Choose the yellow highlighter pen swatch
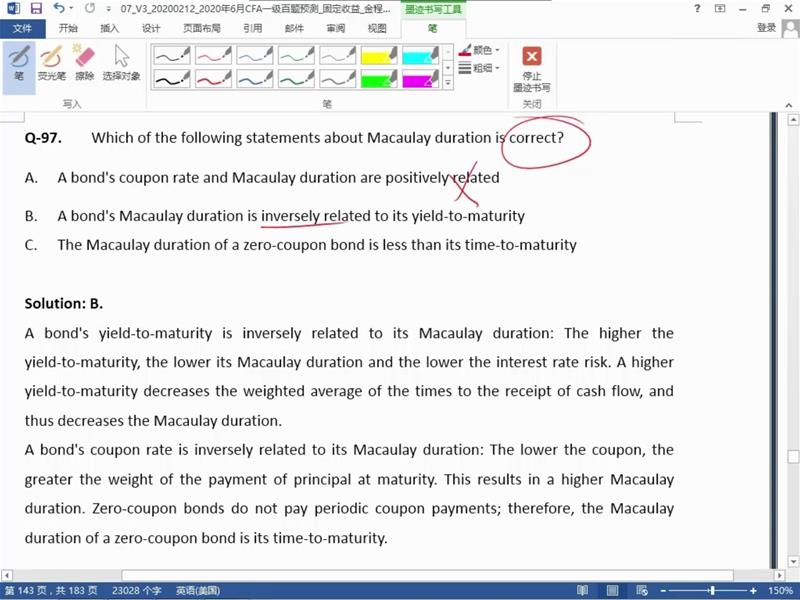Image resolution: width=800 pixels, height=600 pixels. 378,55
